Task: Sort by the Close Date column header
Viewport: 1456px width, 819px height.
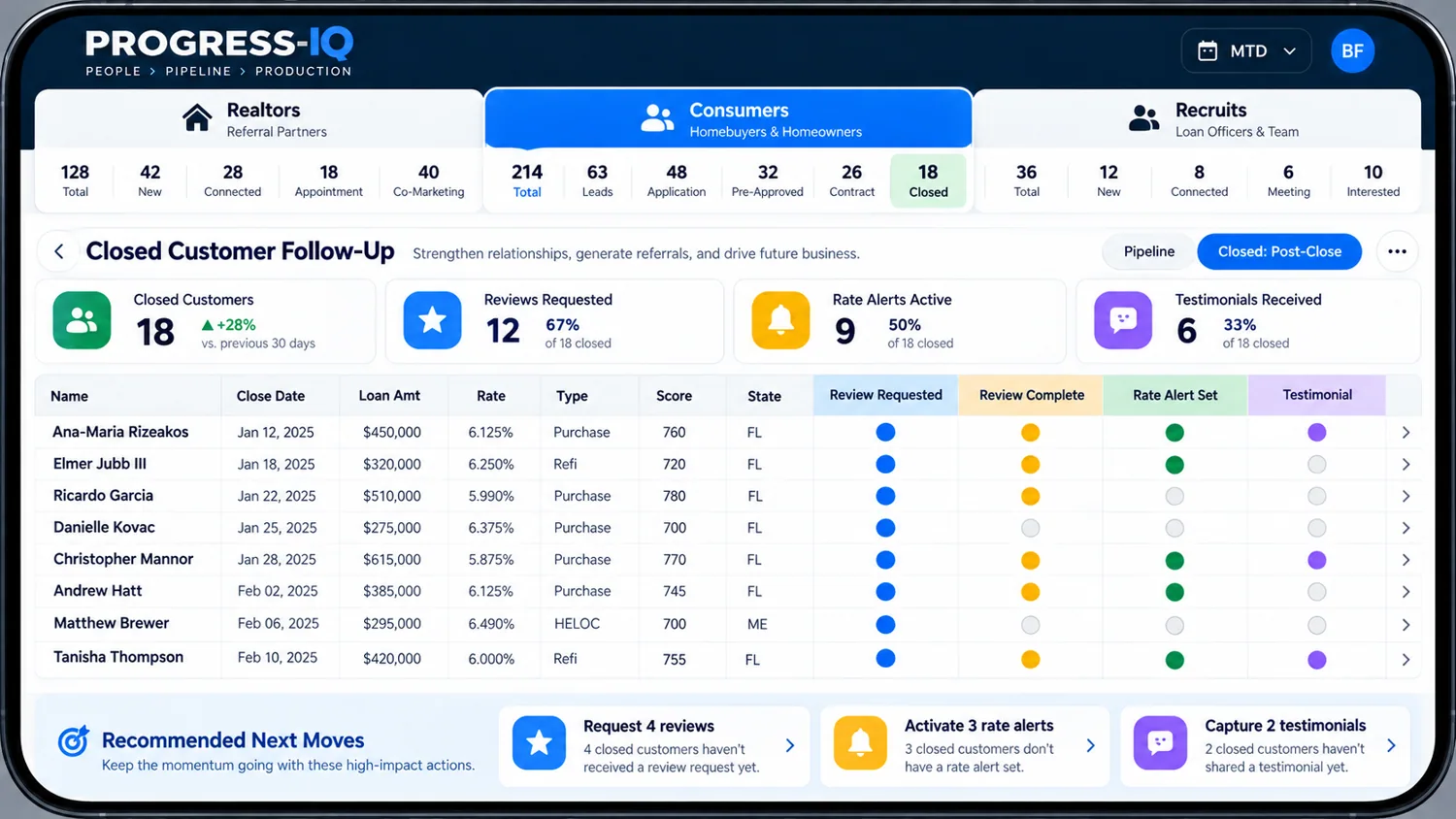Action: coord(271,396)
